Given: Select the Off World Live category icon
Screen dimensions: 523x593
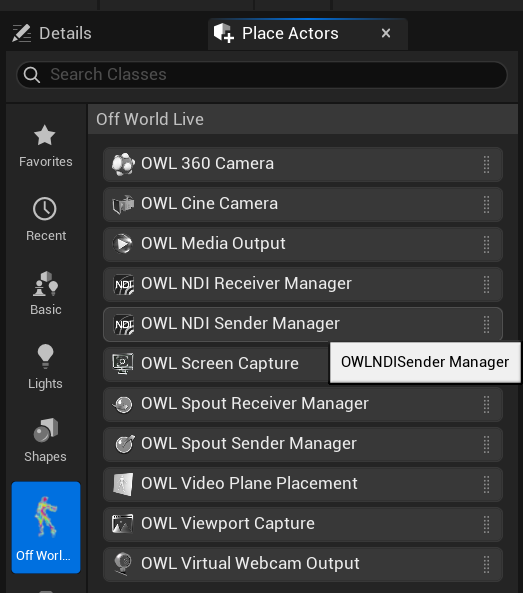Looking at the screenshot, I should [46, 527].
